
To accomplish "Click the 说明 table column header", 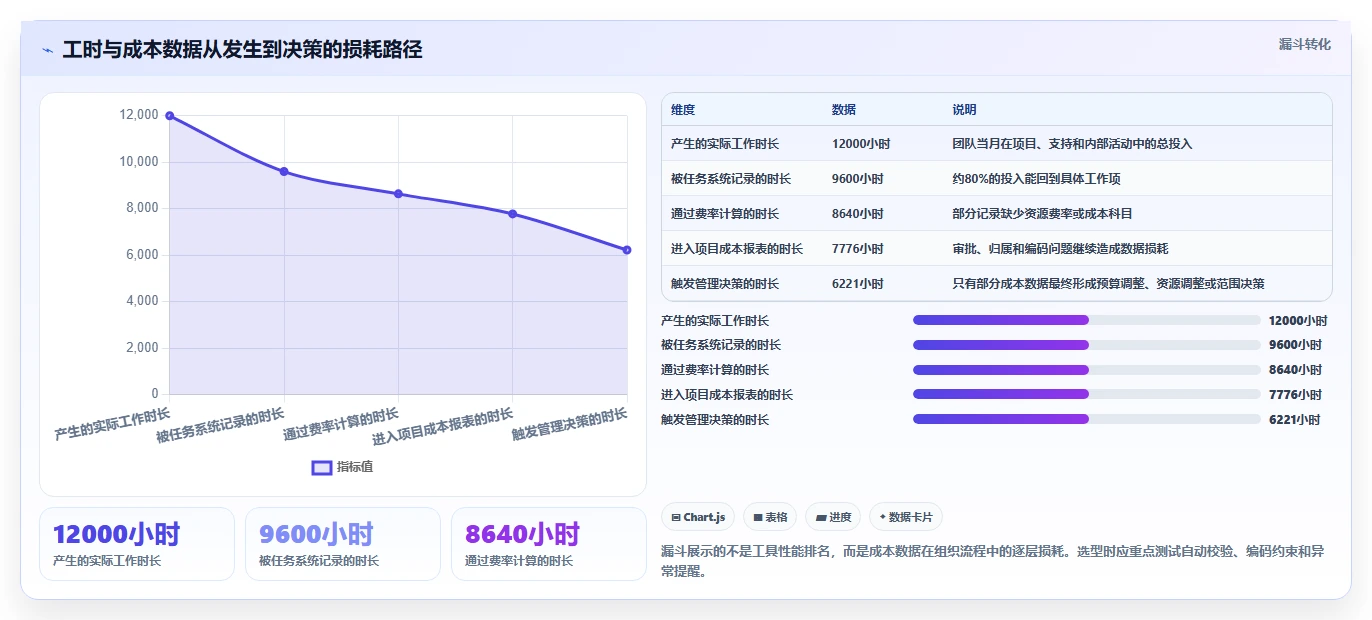I will pyautogui.click(x=964, y=110).
